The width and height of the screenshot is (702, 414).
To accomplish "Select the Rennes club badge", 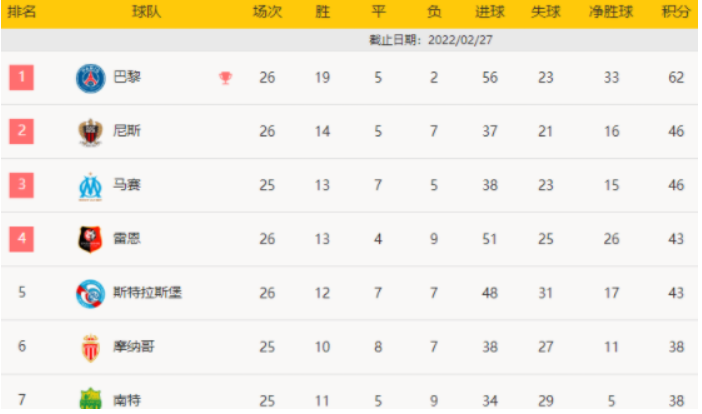I will pyautogui.click(x=90, y=239).
